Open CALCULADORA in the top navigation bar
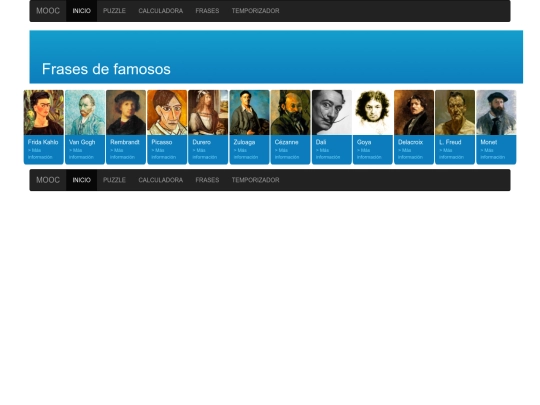 [x=160, y=11]
